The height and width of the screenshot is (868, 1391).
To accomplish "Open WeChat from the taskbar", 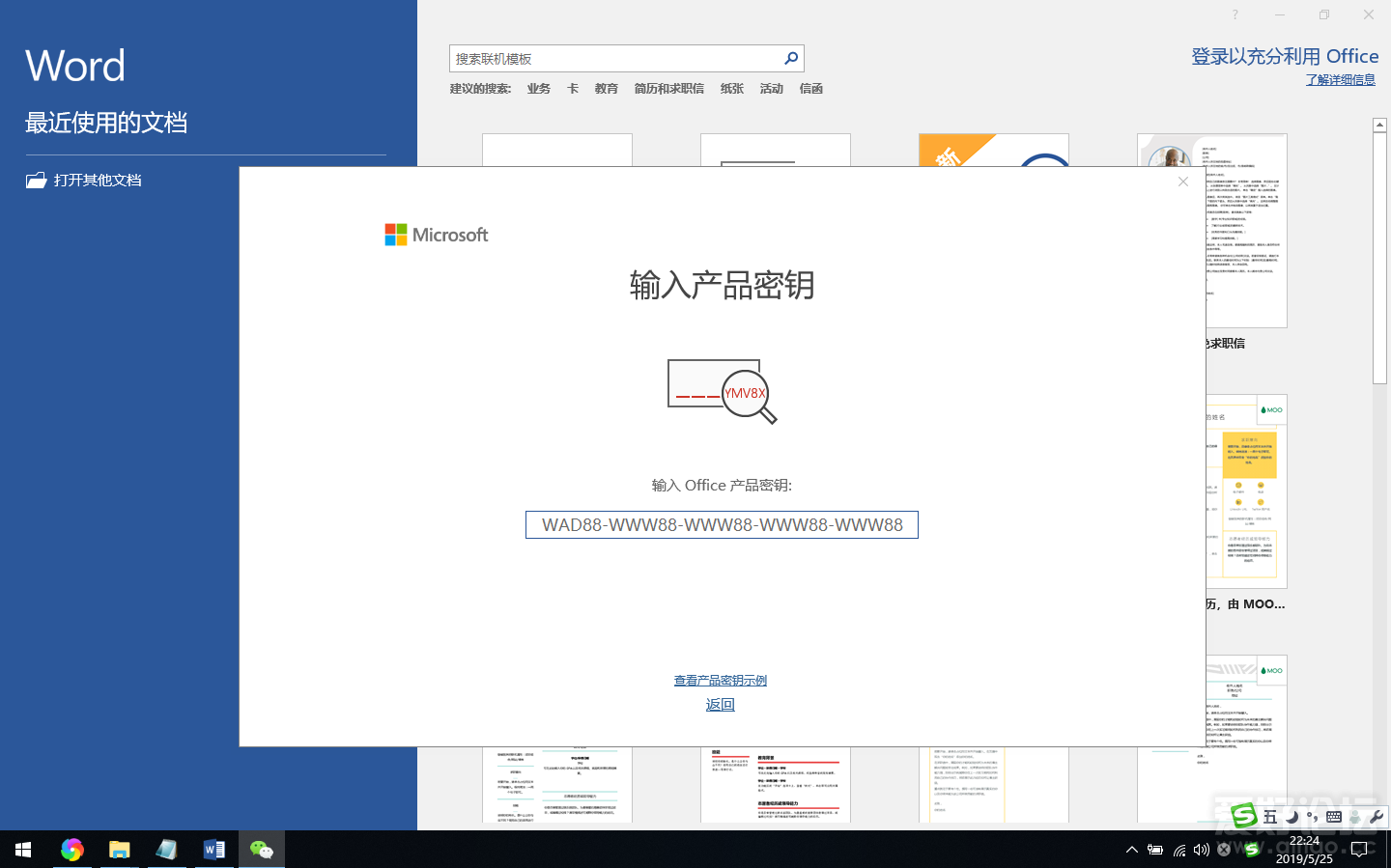I will [x=262, y=850].
